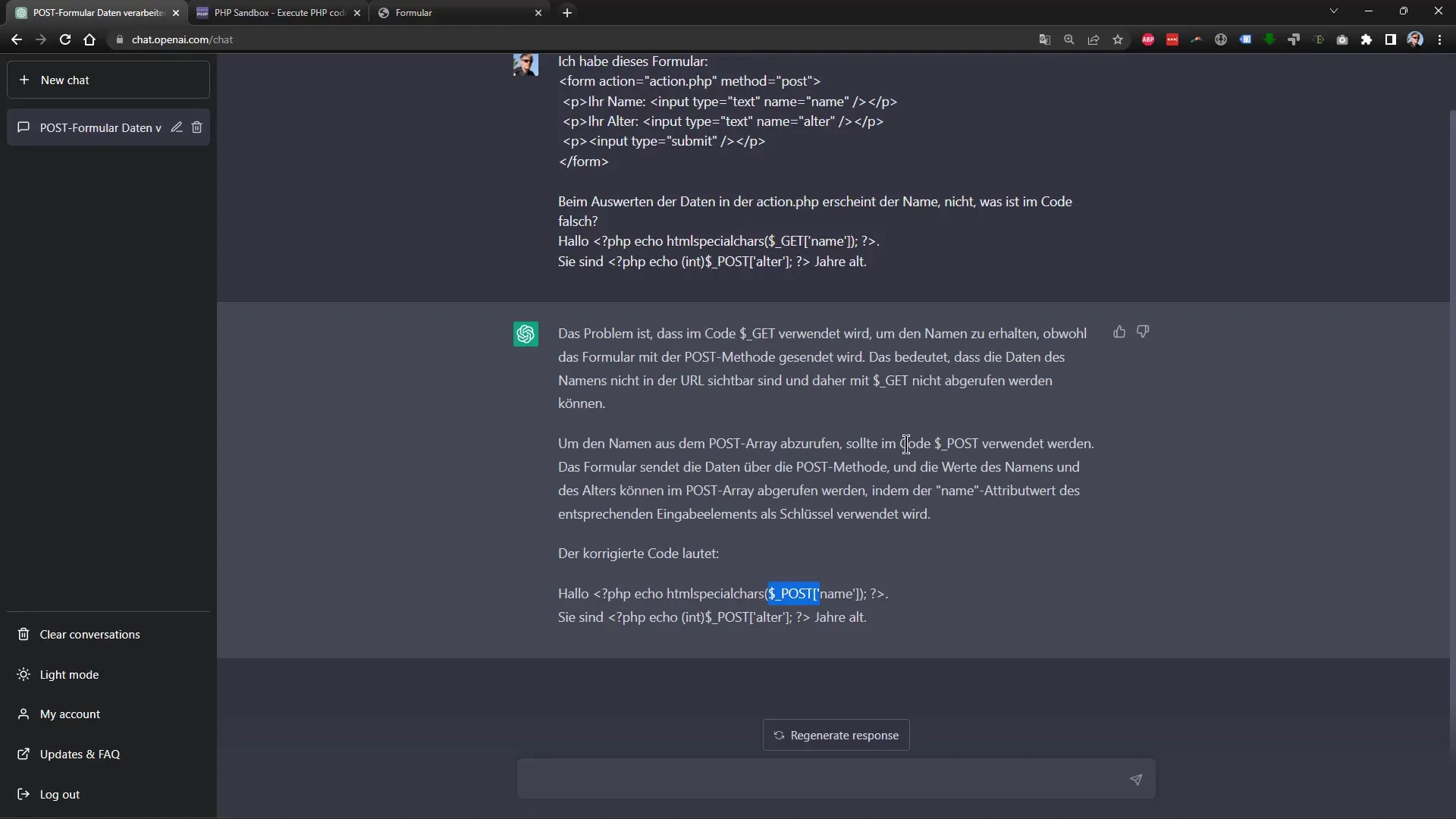The width and height of the screenshot is (1456, 819).
Task: Click the highlighted $_POST[' text
Action: [x=793, y=594]
